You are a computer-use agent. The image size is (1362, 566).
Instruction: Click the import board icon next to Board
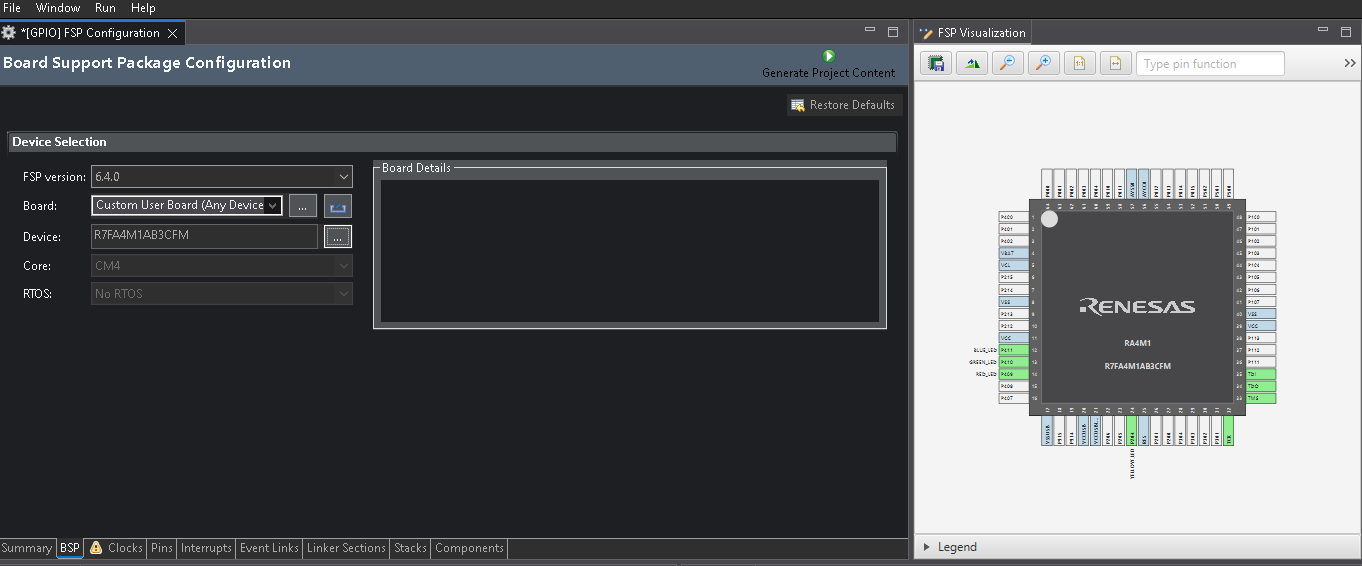338,205
